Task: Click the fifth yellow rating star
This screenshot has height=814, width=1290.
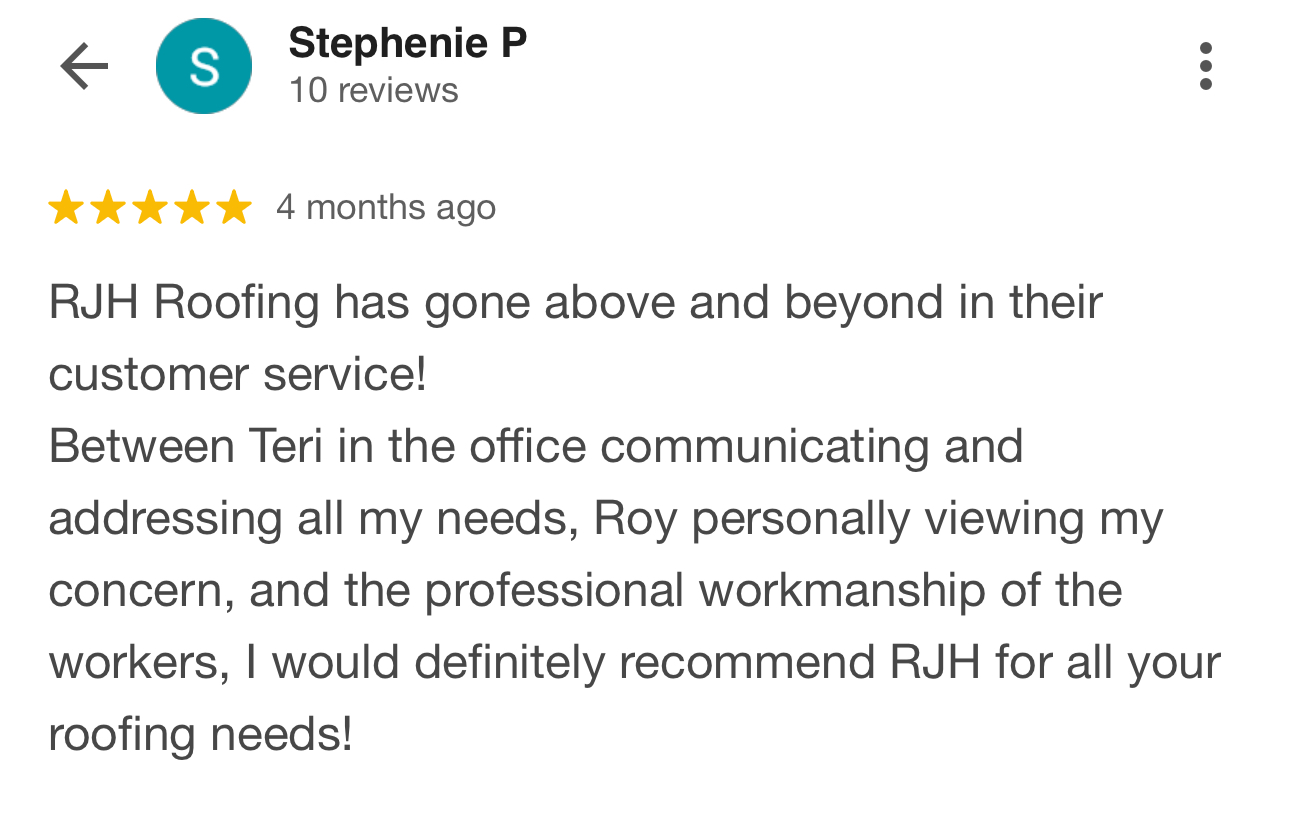Action: coord(234,208)
